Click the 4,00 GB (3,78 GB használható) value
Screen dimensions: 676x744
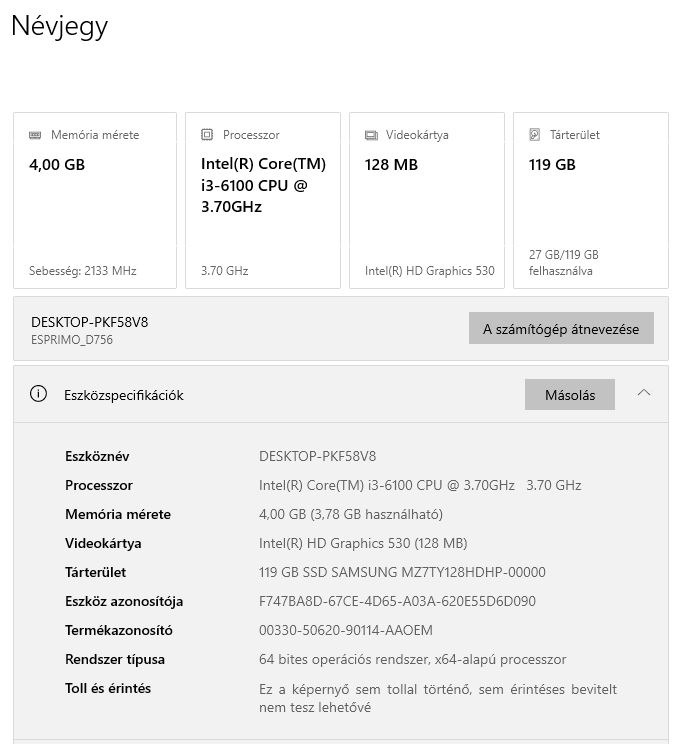pos(350,514)
